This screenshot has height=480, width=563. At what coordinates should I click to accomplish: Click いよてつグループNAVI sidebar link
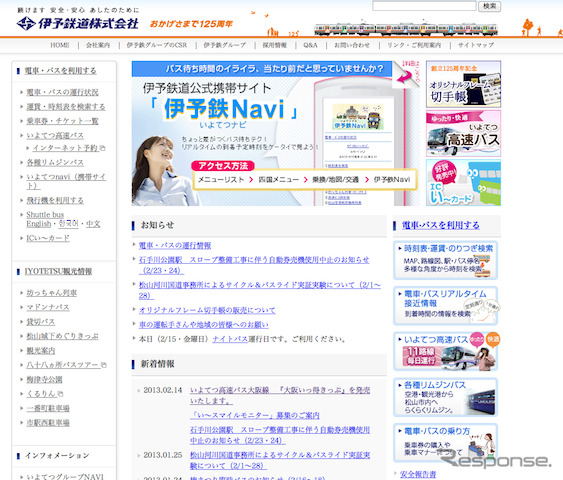pyautogui.click(x=65, y=477)
